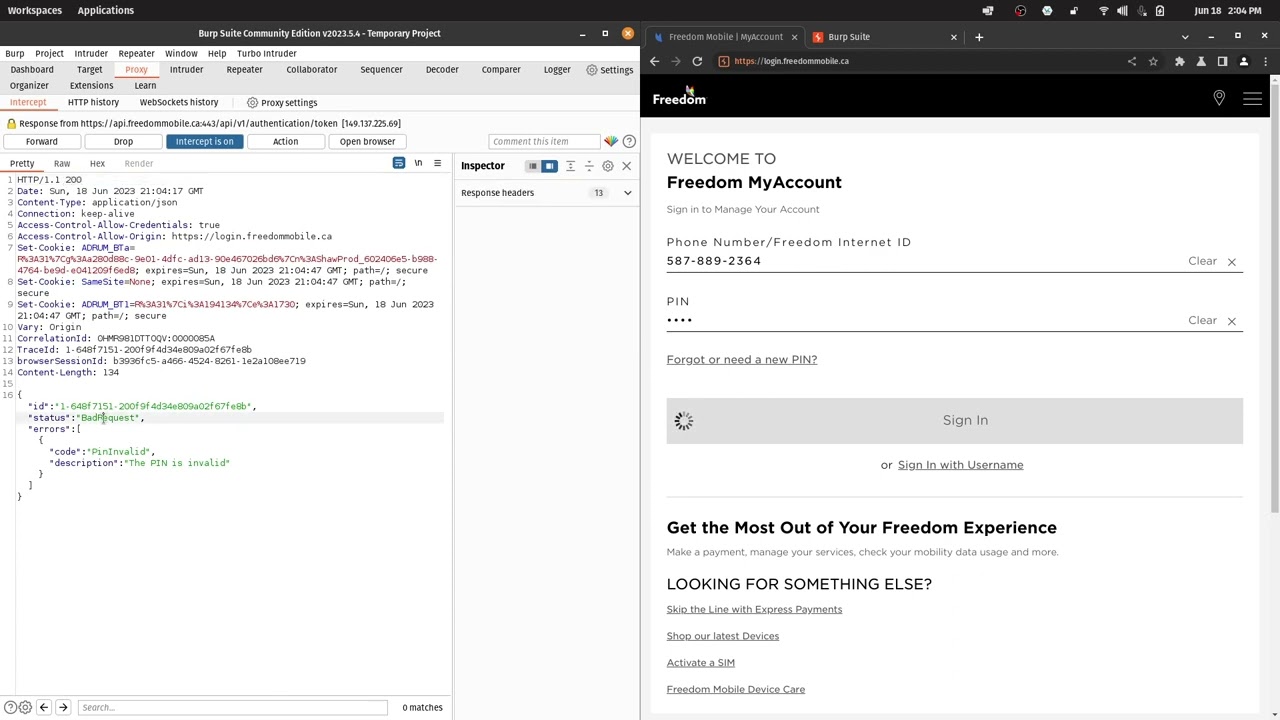Collapse all Inspector sections icon

pyautogui.click(x=589, y=166)
